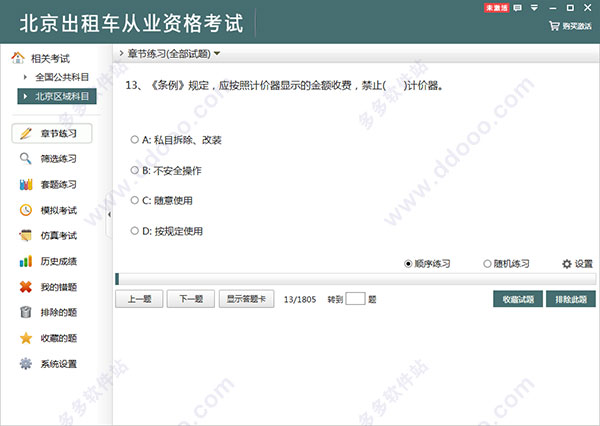Click the star icon for 收藏的题
This screenshot has width=600, height=426.
[x=26, y=338]
